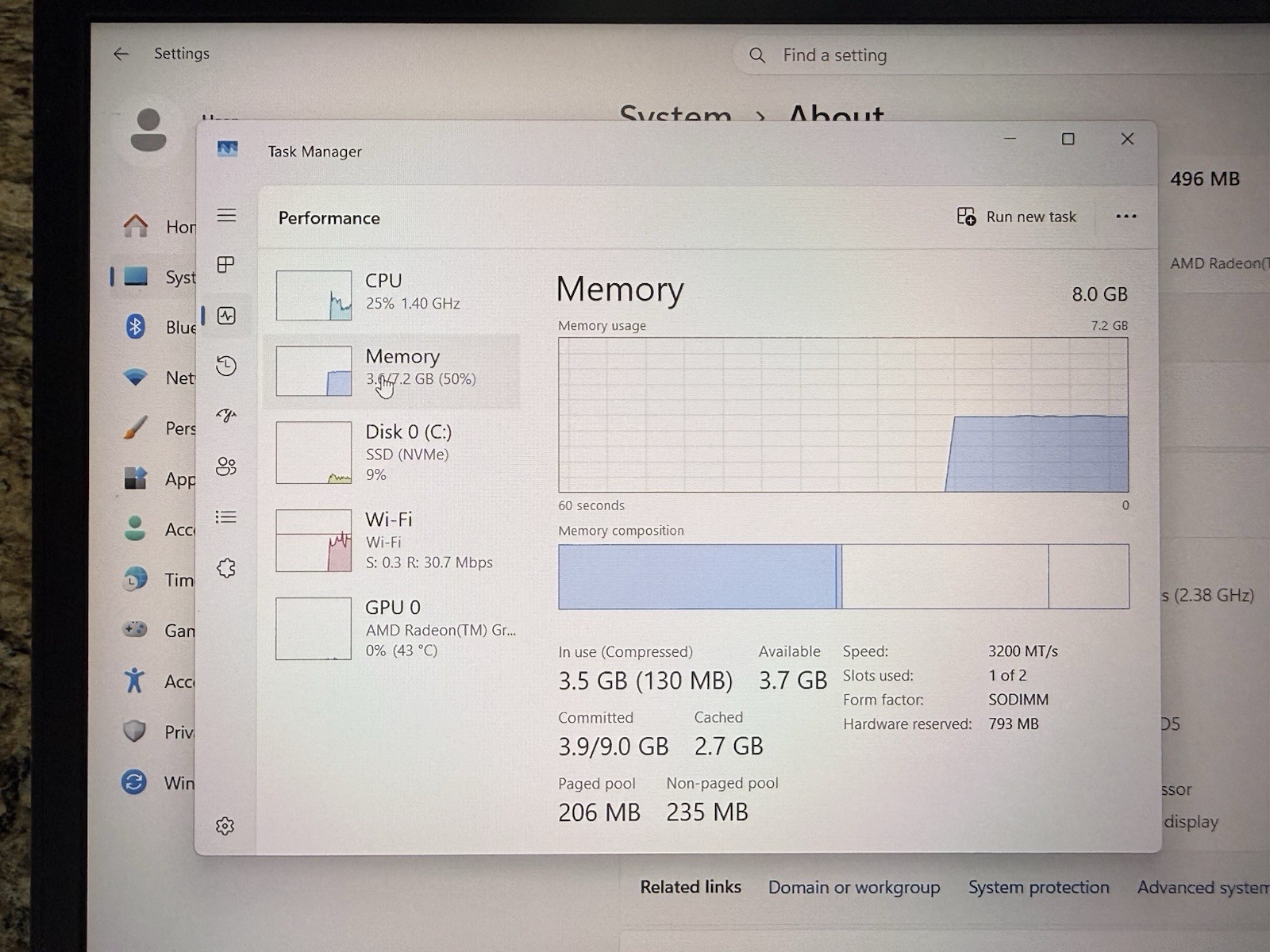
Task: Click the Settings back arrow
Action: click(121, 54)
